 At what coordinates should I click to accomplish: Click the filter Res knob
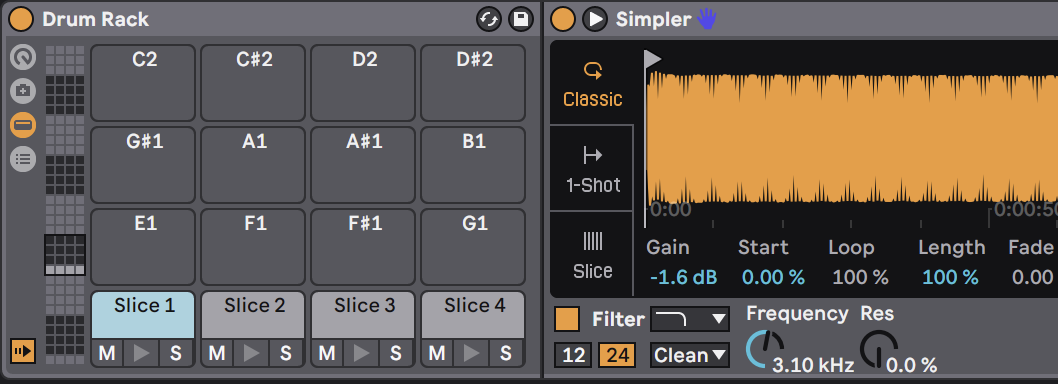879,348
